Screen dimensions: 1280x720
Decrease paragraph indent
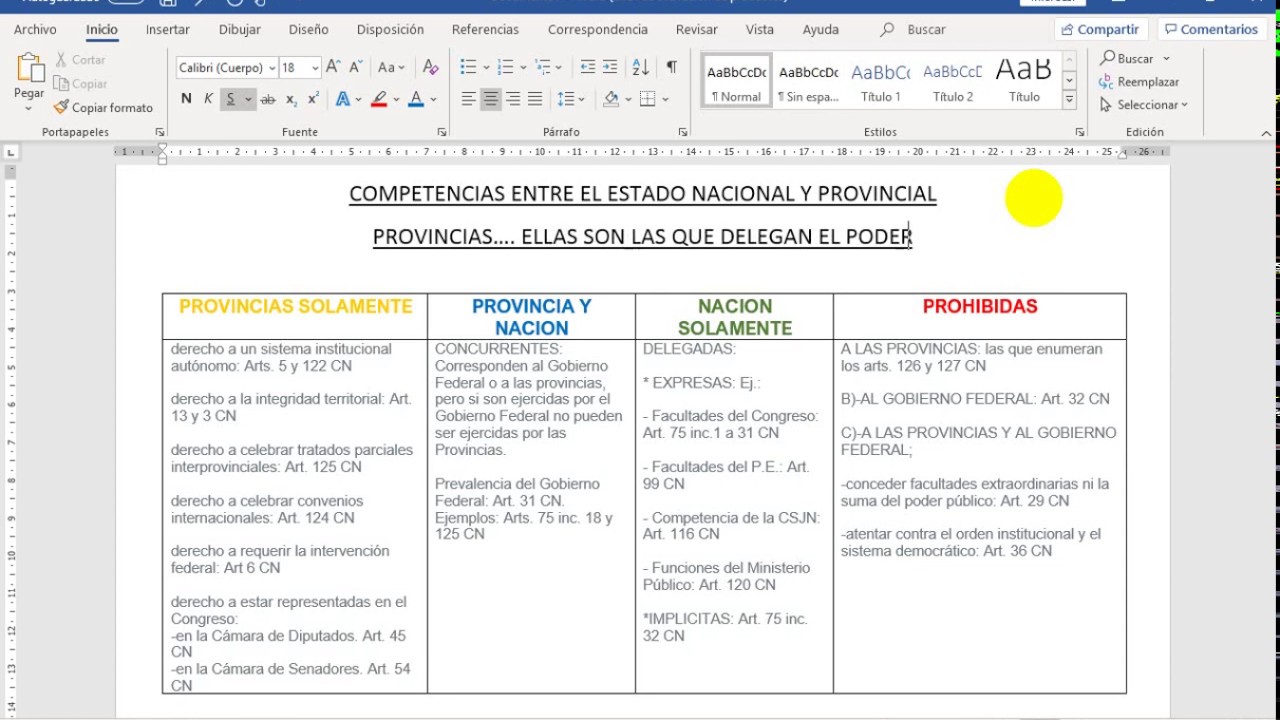tap(588, 67)
